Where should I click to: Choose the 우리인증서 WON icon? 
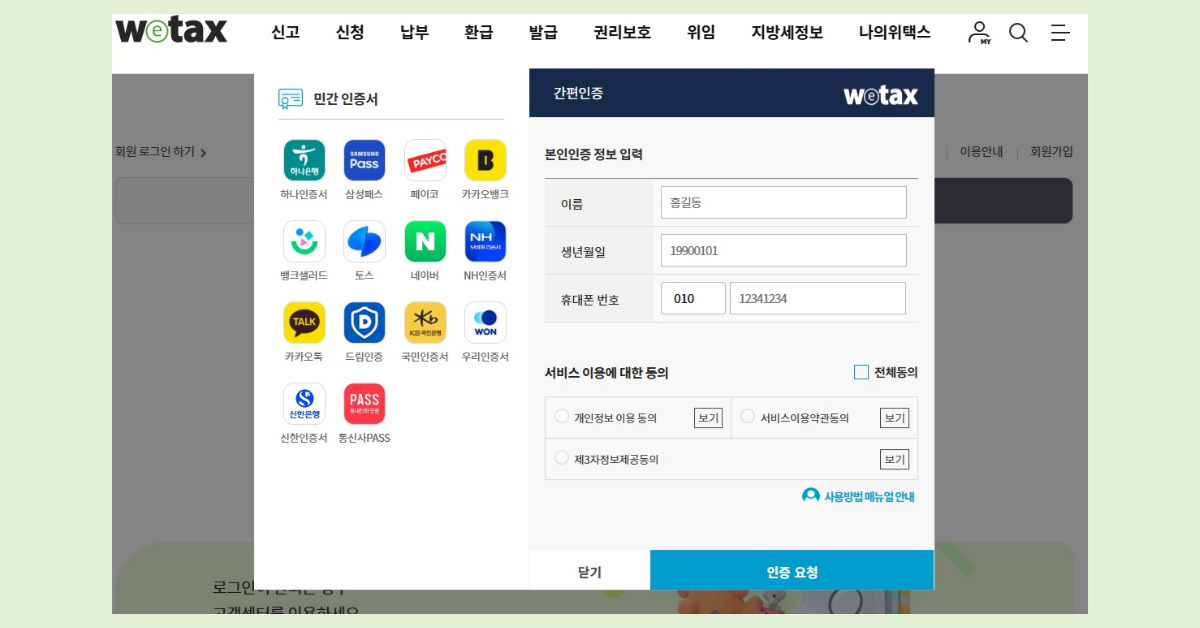pyautogui.click(x=485, y=322)
